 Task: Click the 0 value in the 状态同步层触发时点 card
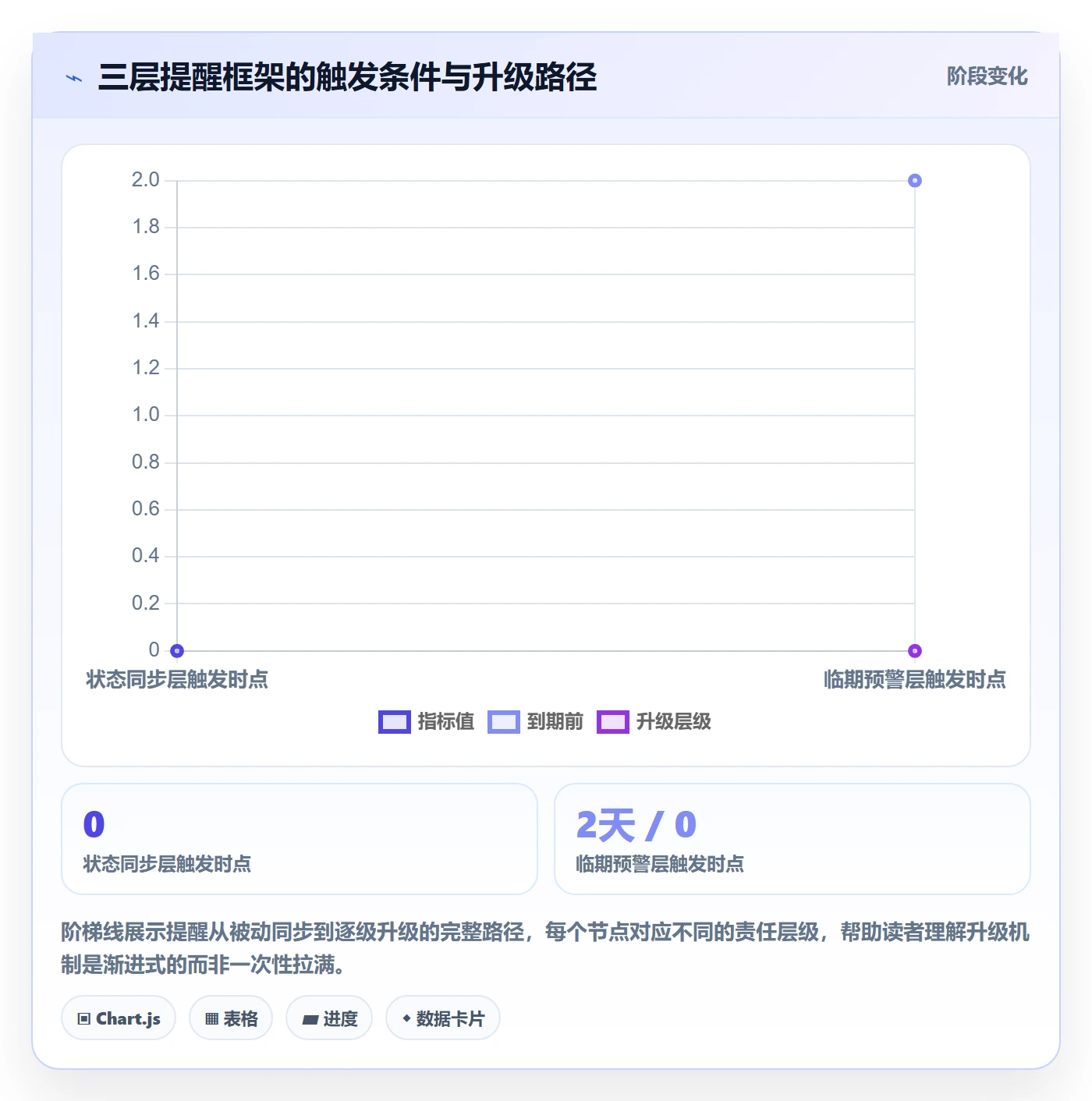pos(94,825)
